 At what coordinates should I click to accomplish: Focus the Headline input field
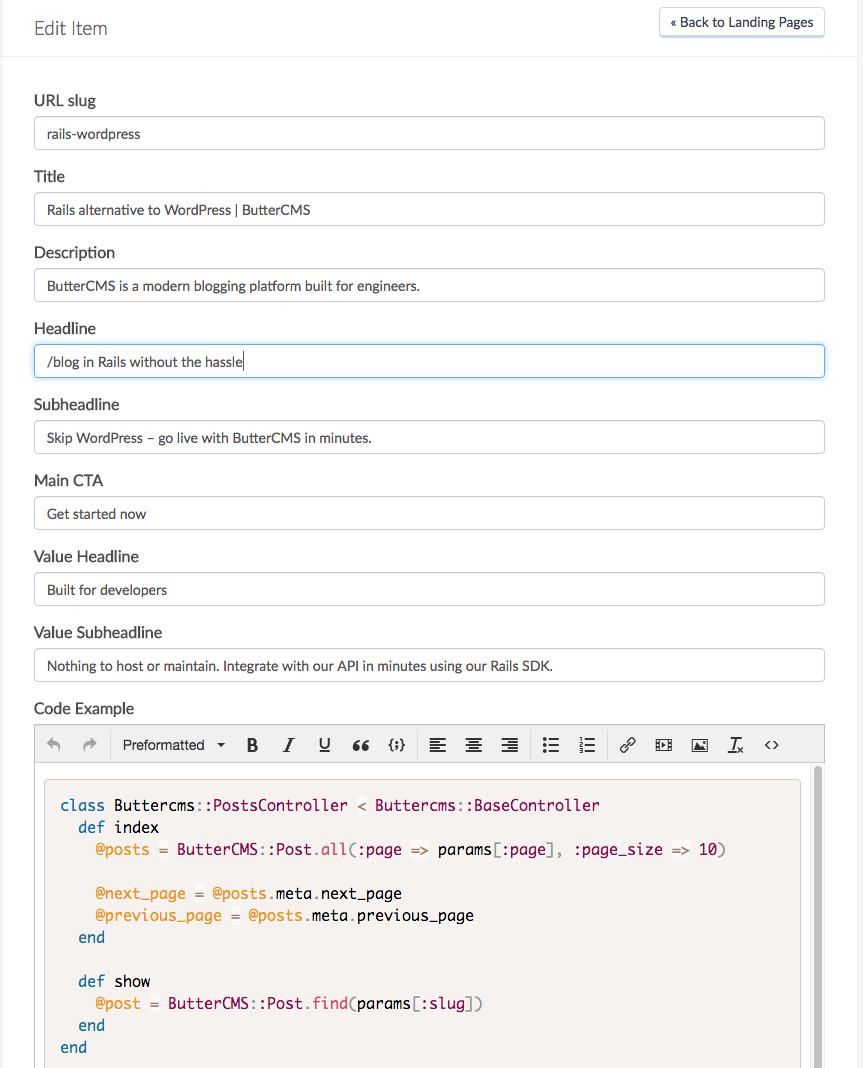pyautogui.click(x=429, y=361)
